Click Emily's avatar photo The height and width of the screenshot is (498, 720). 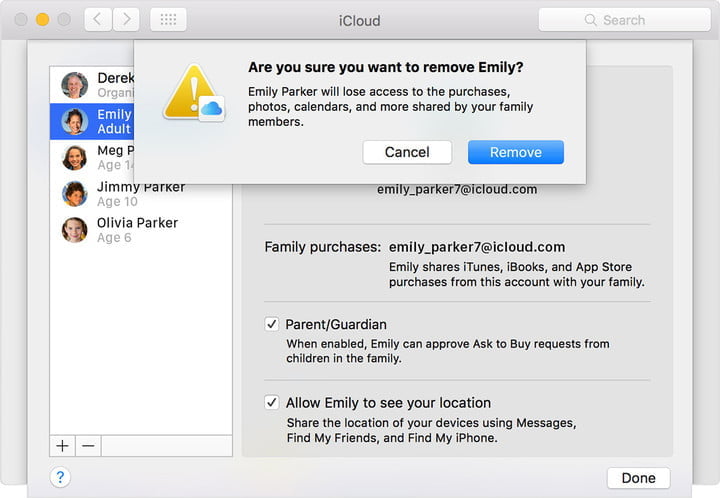74,121
